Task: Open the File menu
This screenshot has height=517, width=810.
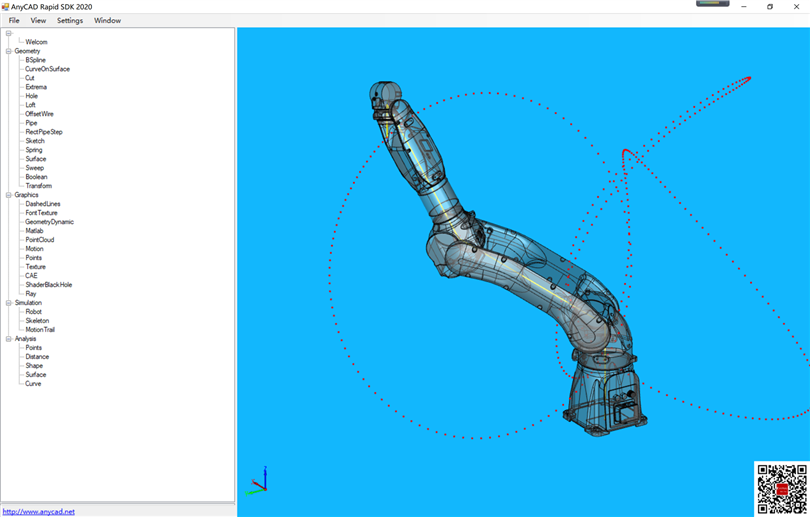Action: (14, 20)
